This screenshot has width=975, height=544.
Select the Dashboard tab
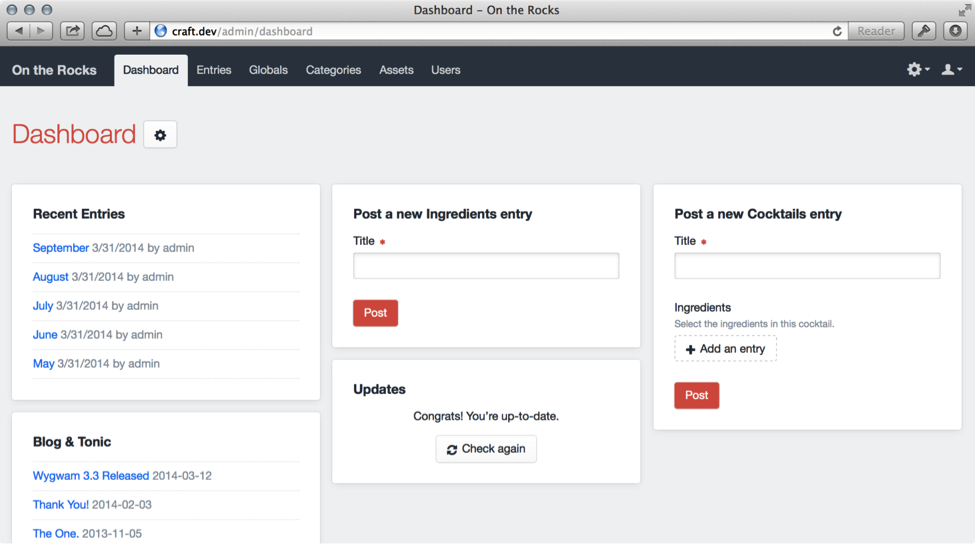tap(150, 70)
